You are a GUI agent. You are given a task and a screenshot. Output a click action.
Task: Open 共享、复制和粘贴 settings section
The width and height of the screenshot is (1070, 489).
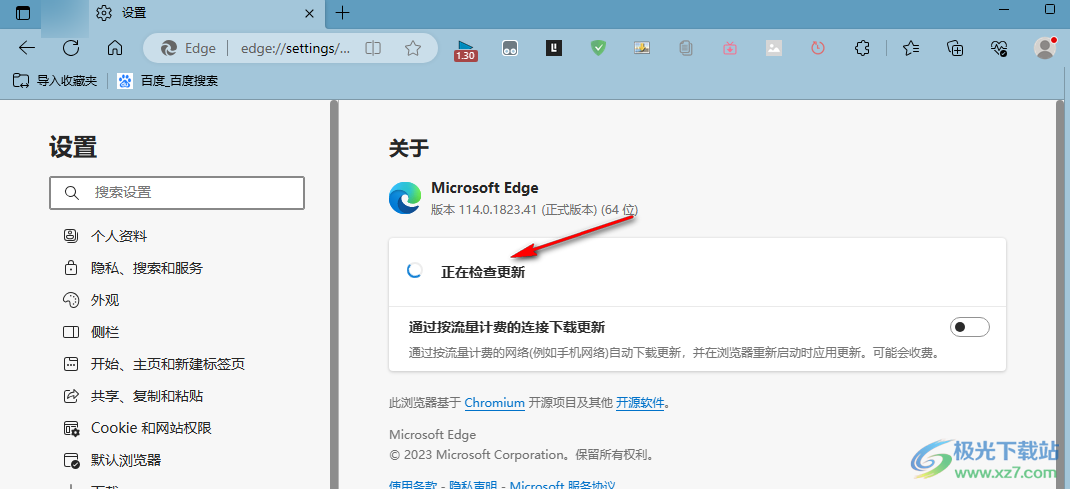133,396
